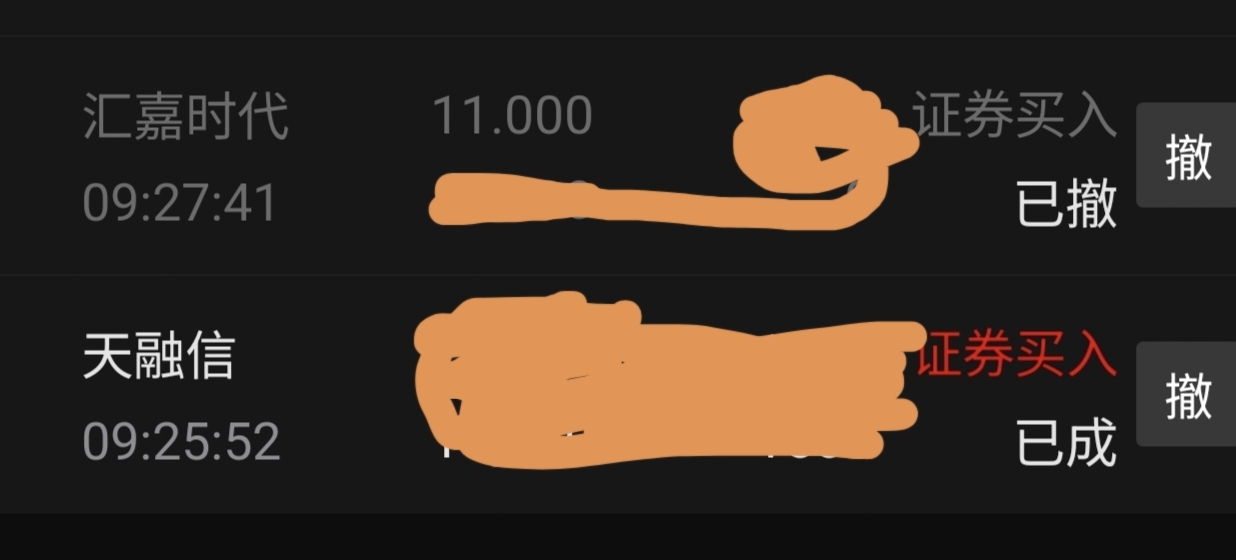Tap the 撤 button for 汇嘉时代 order

point(1186,155)
